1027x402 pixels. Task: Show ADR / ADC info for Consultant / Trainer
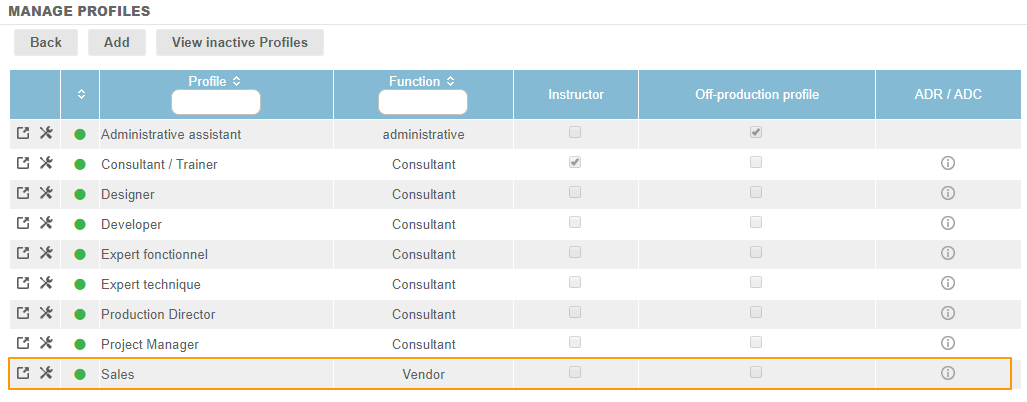point(948,163)
